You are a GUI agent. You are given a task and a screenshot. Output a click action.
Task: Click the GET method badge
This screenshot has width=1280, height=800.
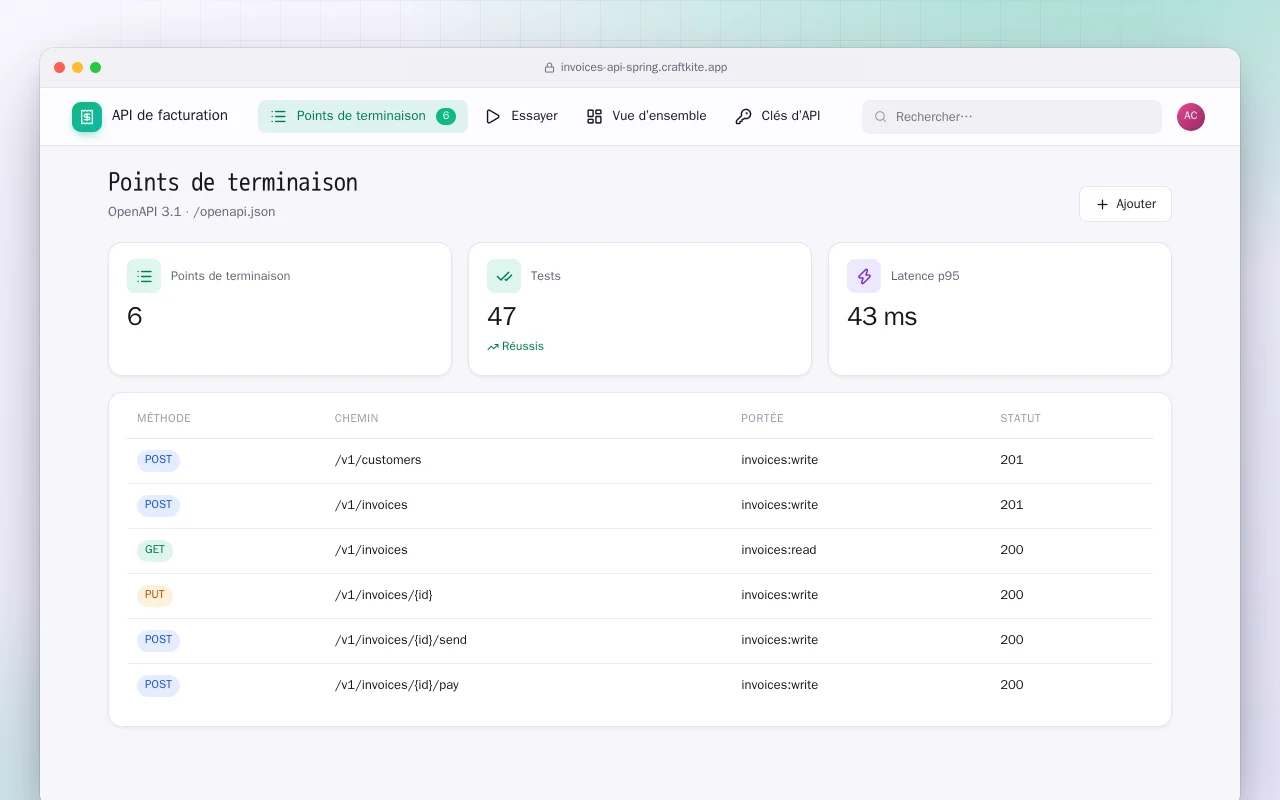coord(155,551)
